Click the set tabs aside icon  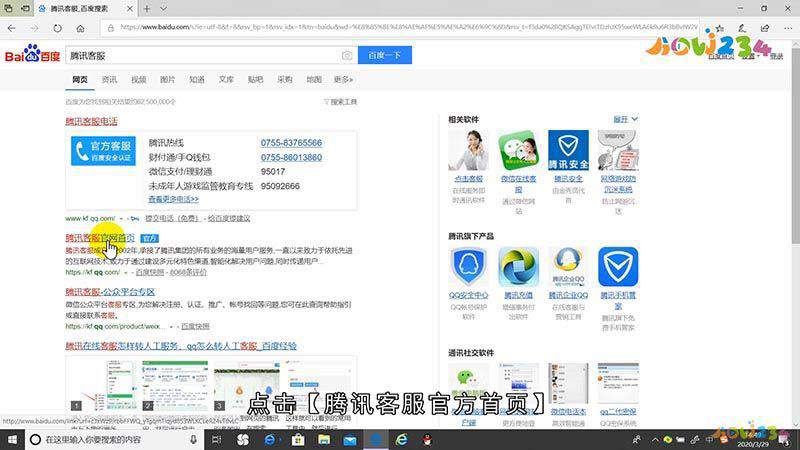tap(25, 9)
